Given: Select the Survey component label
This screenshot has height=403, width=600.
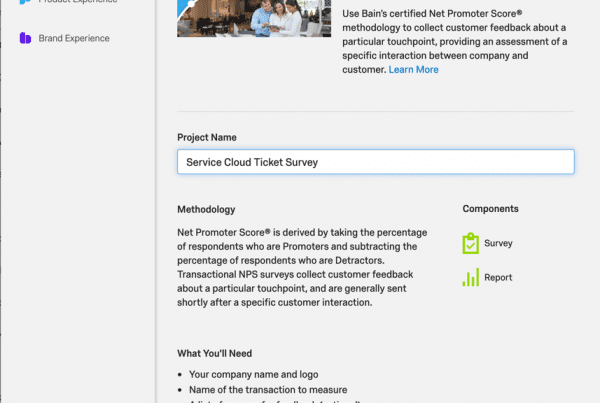Looking at the screenshot, I should point(498,243).
